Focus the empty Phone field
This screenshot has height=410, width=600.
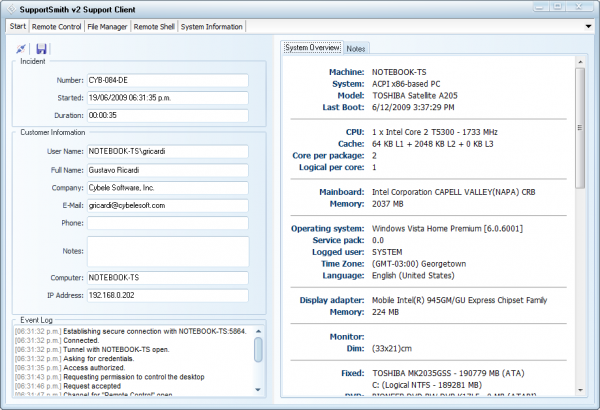(167, 223)
